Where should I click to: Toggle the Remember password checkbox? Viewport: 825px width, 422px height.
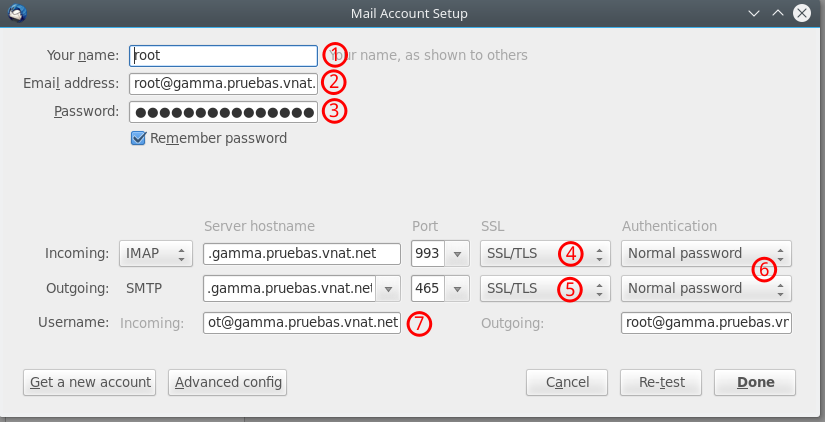(138, 138)
